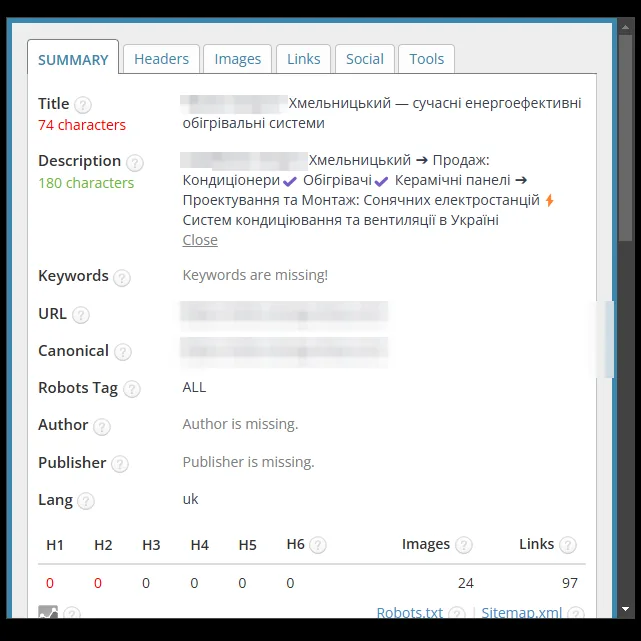This screenshot has height=641, width=641.
Task: Click the 'Keywords are missing!' message
Action: tap(255, 275)
